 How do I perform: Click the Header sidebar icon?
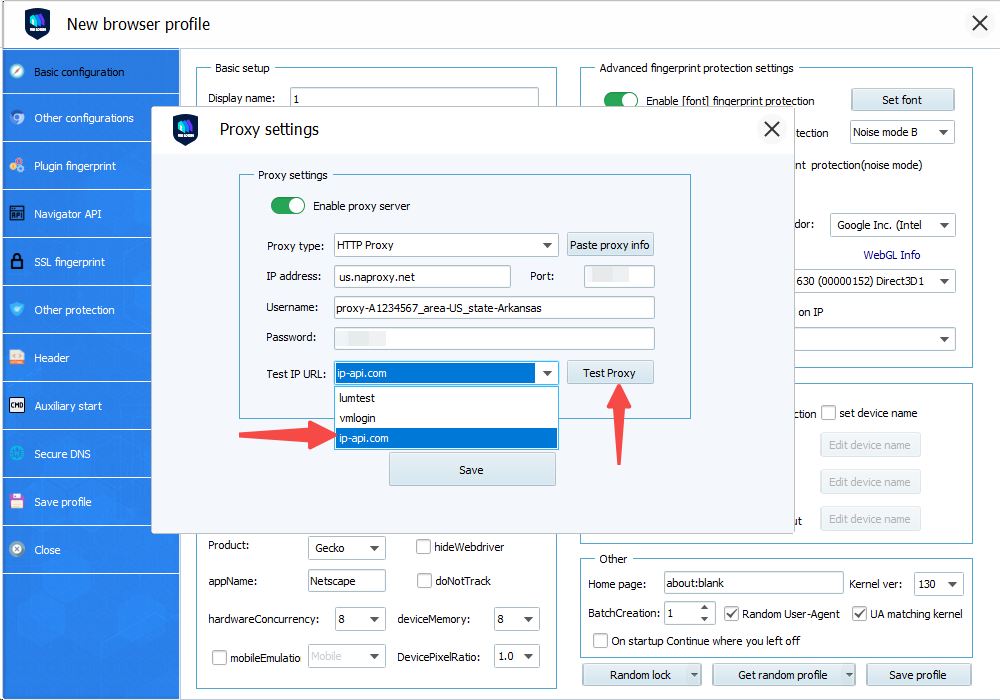(17, 358)
